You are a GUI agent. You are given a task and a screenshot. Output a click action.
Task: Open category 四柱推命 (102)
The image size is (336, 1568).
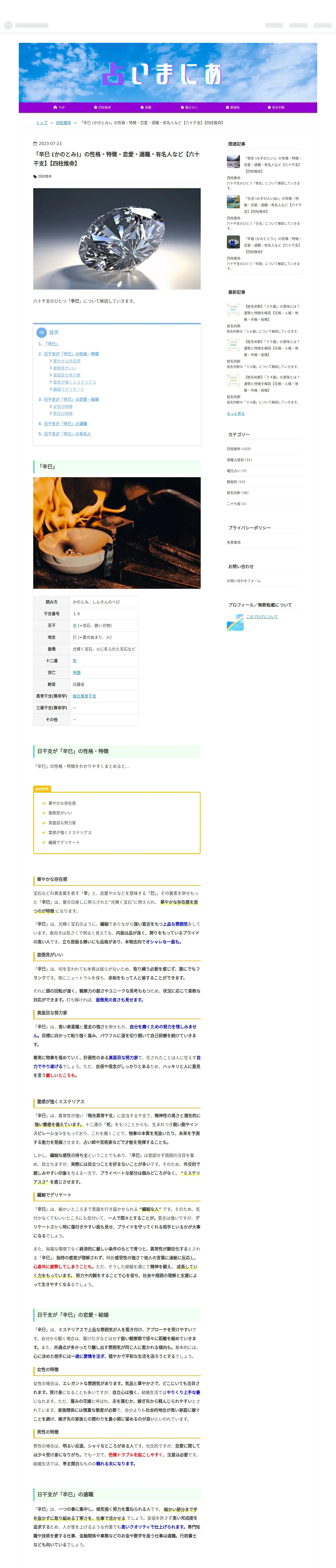tap(238, 449)
